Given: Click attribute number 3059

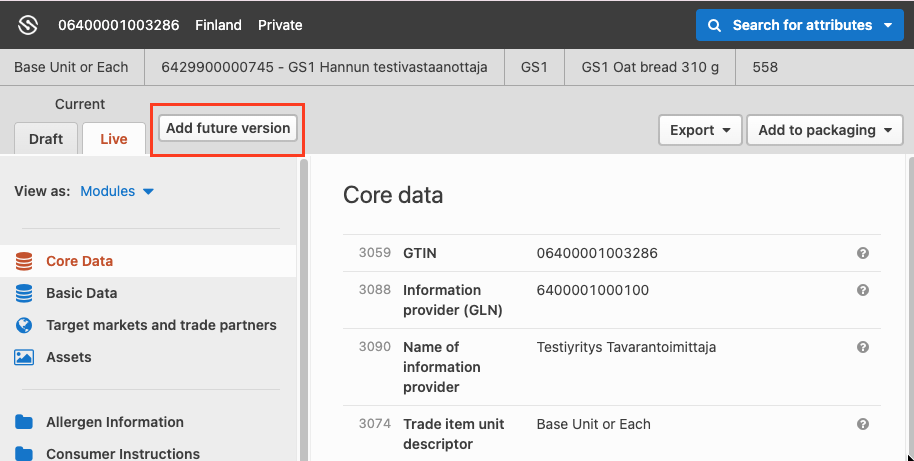Looking at the screenshot, I should (x=375, y=252).
